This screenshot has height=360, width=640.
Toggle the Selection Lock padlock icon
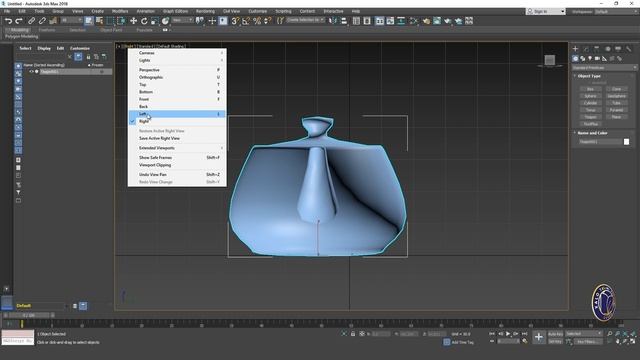[x=353, y=334]
